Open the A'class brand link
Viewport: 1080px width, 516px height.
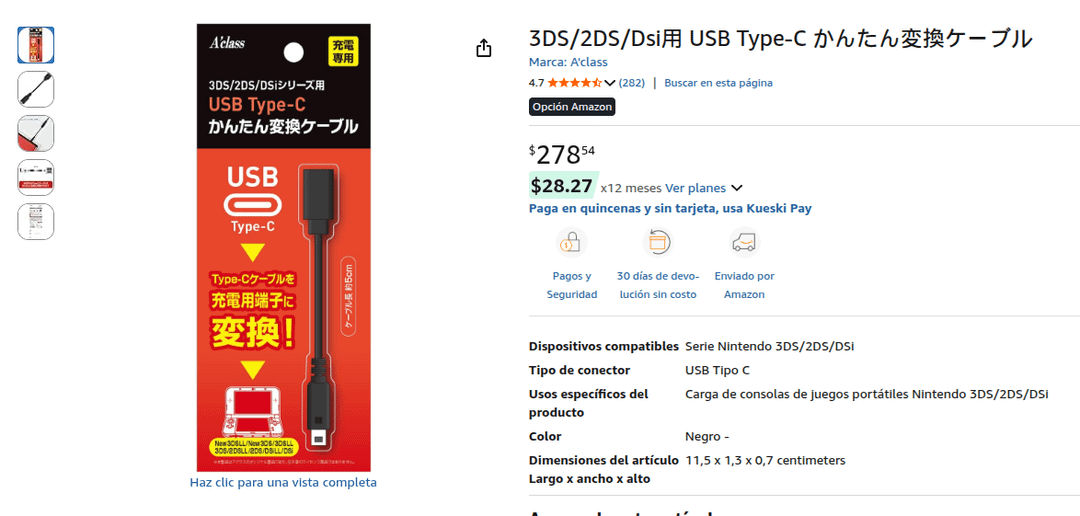(x=568, y=62)
